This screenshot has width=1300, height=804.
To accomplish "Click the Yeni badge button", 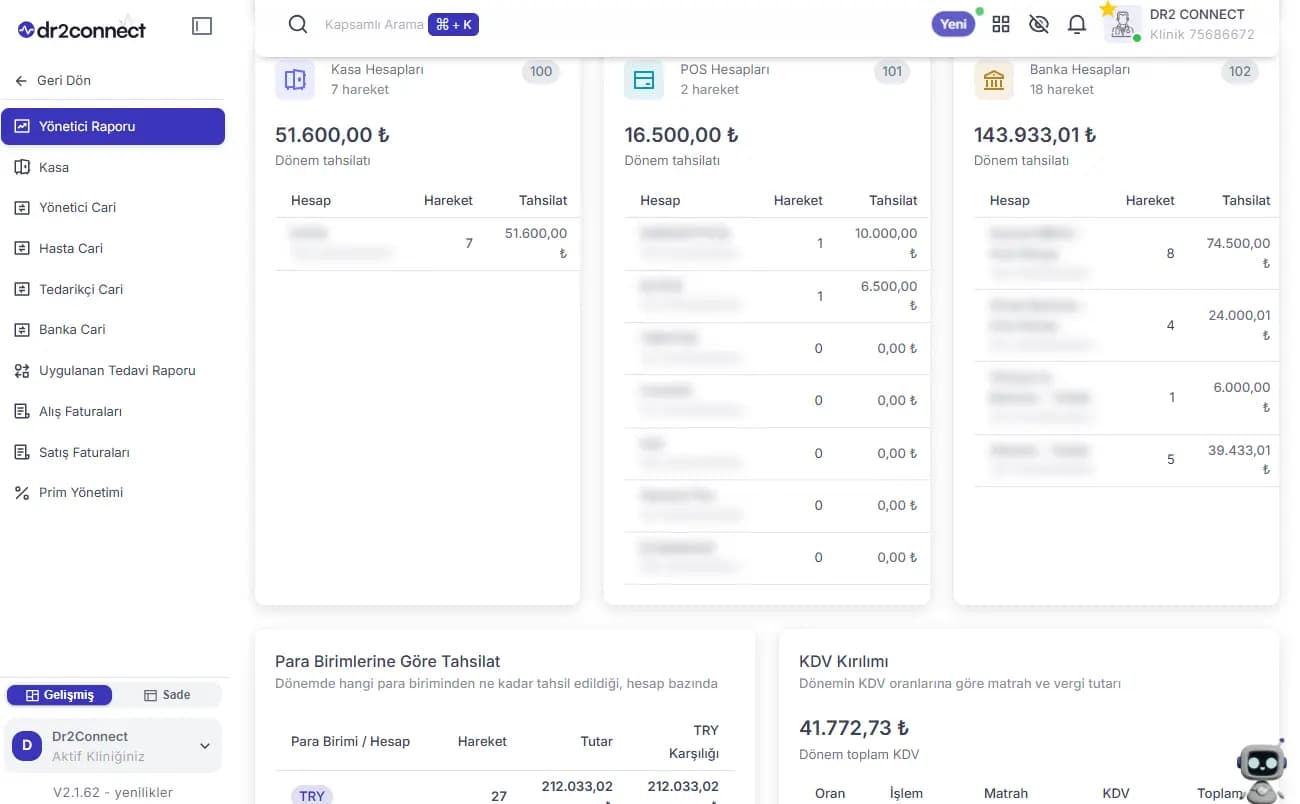I will tap(954, 24).
